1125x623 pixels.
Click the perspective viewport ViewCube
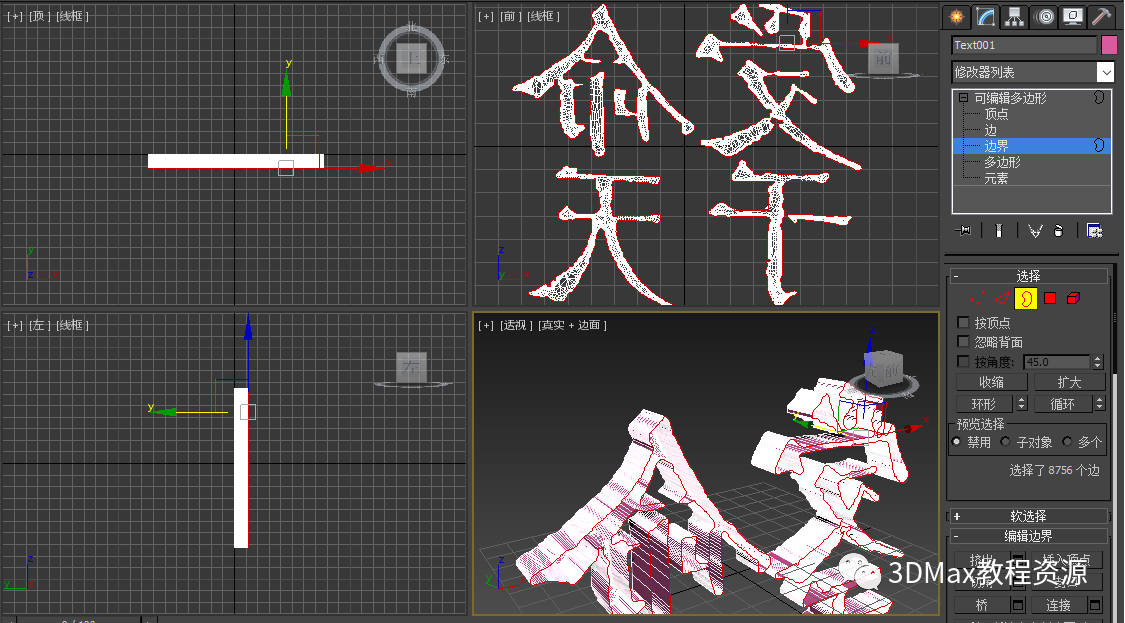pyautogui.click(x=884, y=370)
